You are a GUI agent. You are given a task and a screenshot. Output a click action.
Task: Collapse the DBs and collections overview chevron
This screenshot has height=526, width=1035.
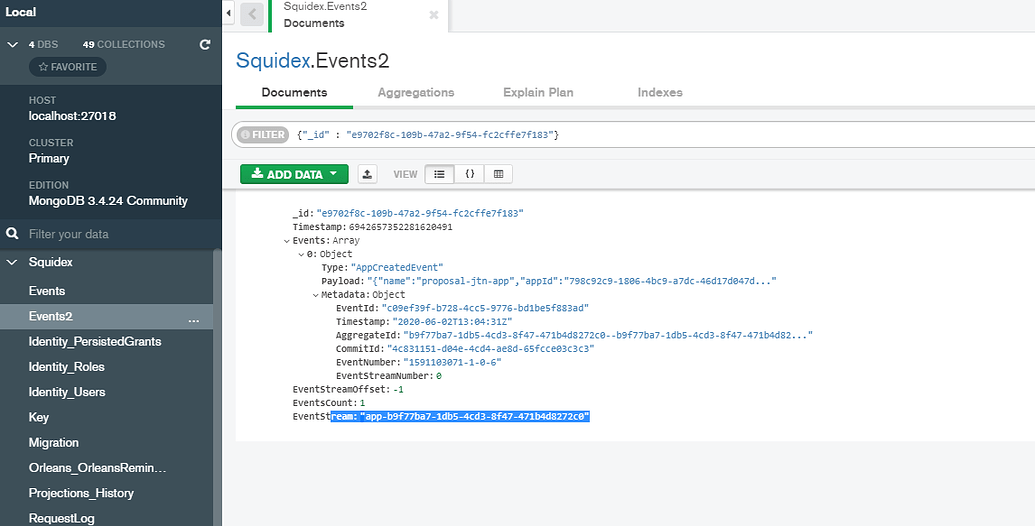tap(12, 44)
